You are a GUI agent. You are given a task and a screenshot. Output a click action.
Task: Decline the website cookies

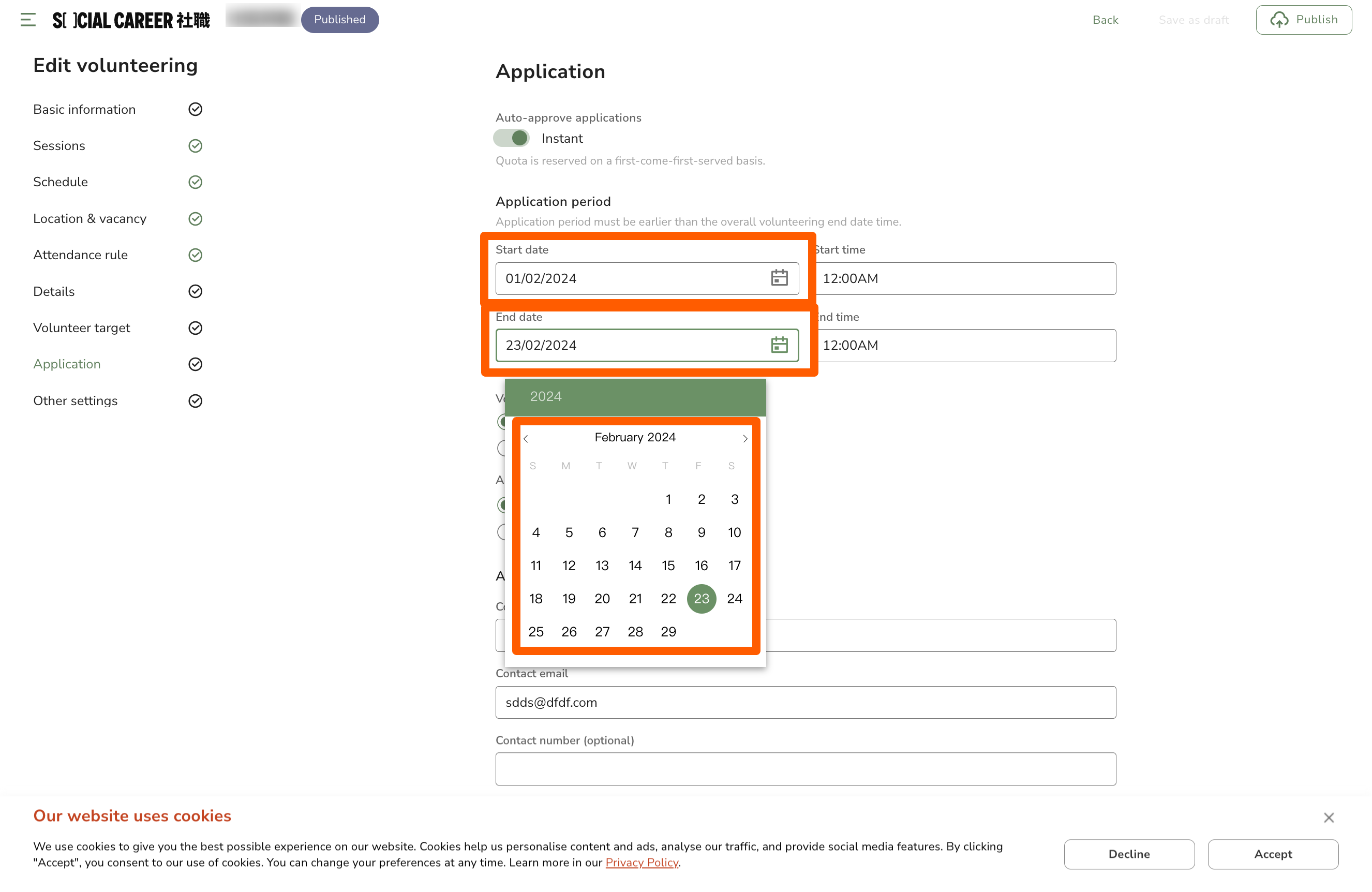tap(1128, 854)
